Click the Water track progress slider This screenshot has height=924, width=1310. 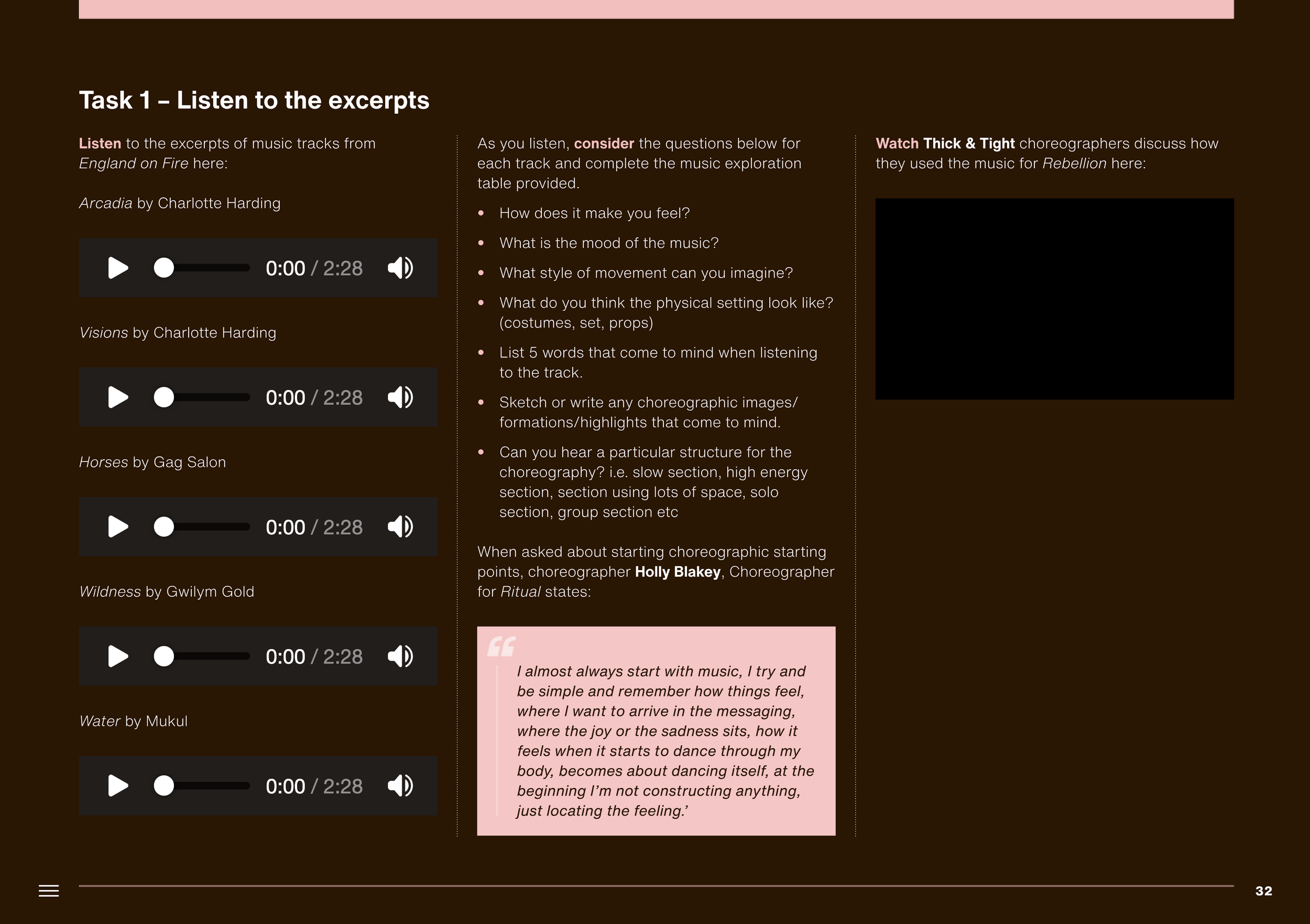(202, 786)
